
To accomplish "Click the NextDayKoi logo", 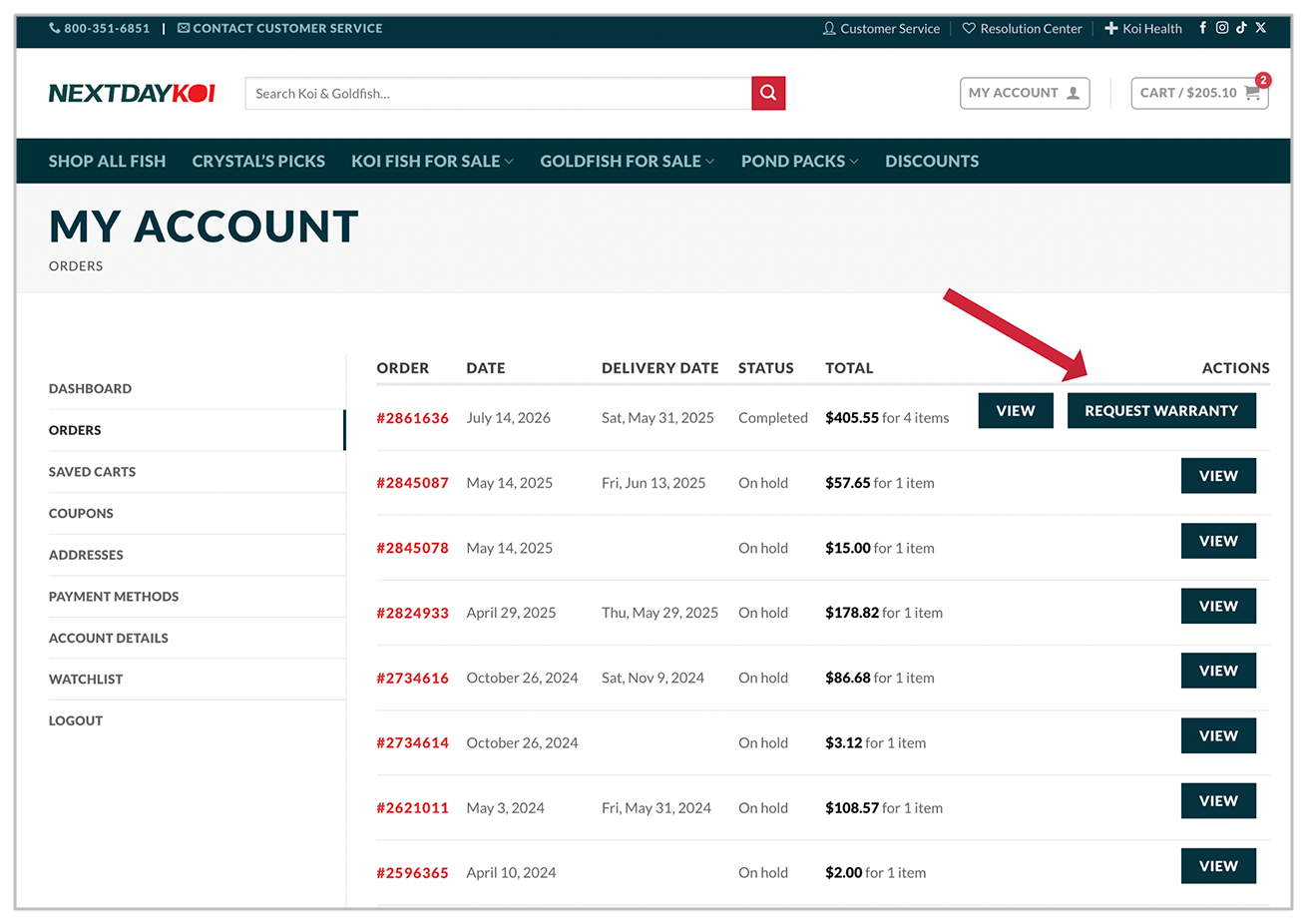I will point(132,93).
